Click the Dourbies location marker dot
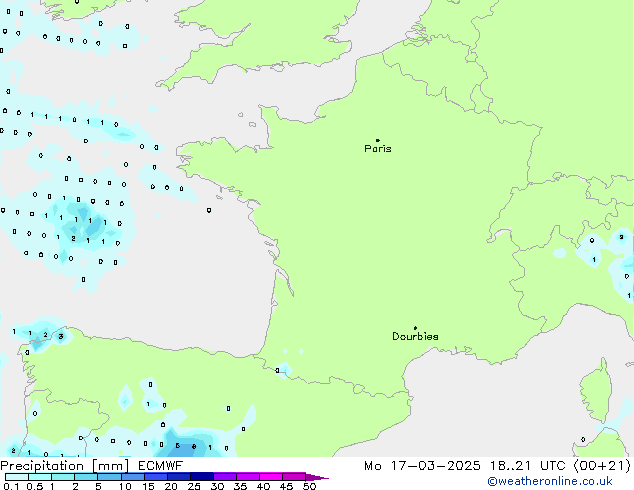This screenshot has height=490, width=634. (x=415, y=328)
